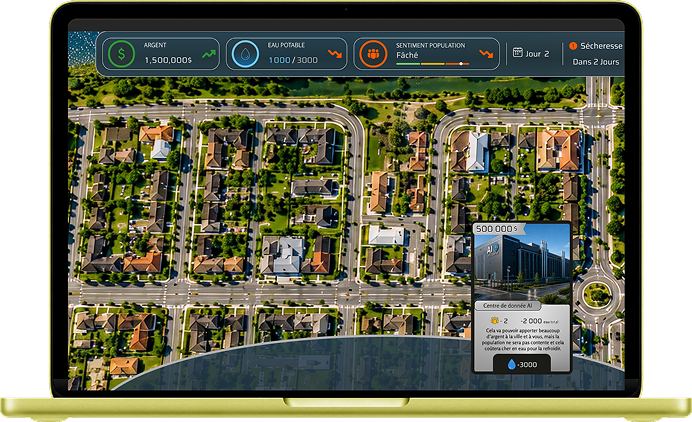Click the orange population people icon
Viewport: 692px width, 422px height.
click(x=373, y=54)
